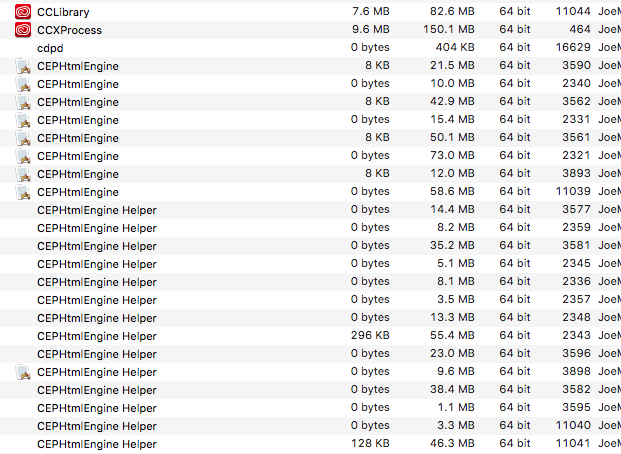Select CEPHtmlEngine Helper with PID 3582

[x=310, y=391]
